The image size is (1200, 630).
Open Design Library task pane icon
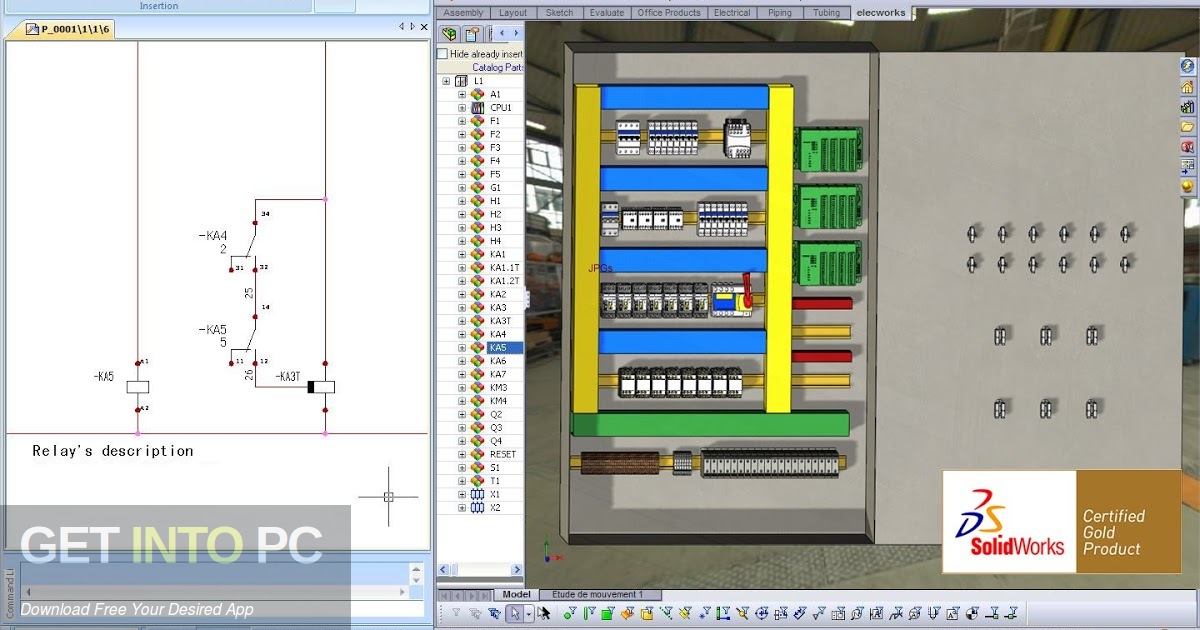tap(1187, 106)
